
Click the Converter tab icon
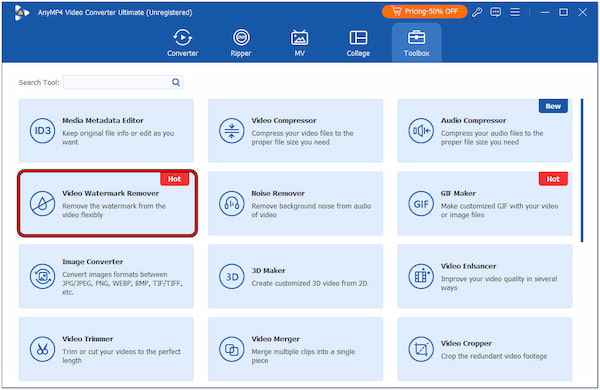tap(183, 38)
